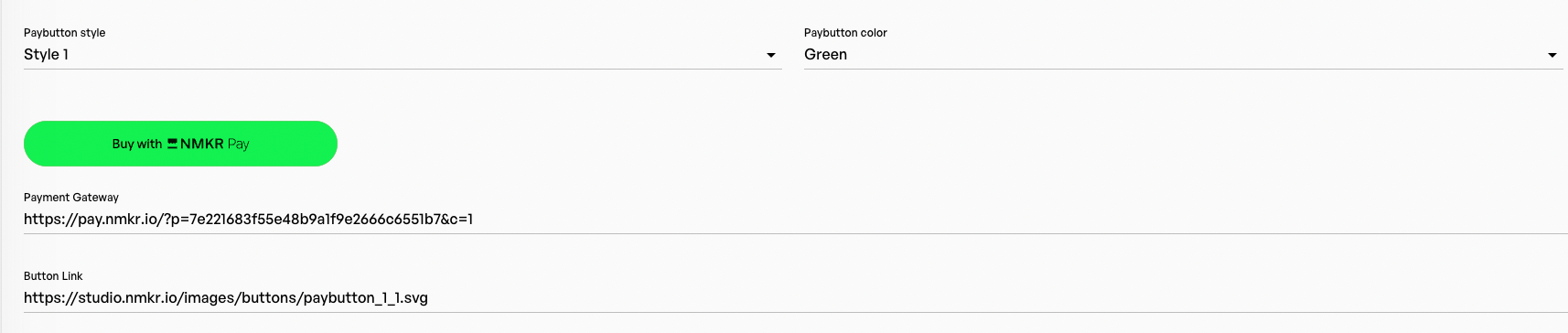Screen dimensions: 1568x333
Task: Click the 'Button Link' field label
Action: [53, 276]
